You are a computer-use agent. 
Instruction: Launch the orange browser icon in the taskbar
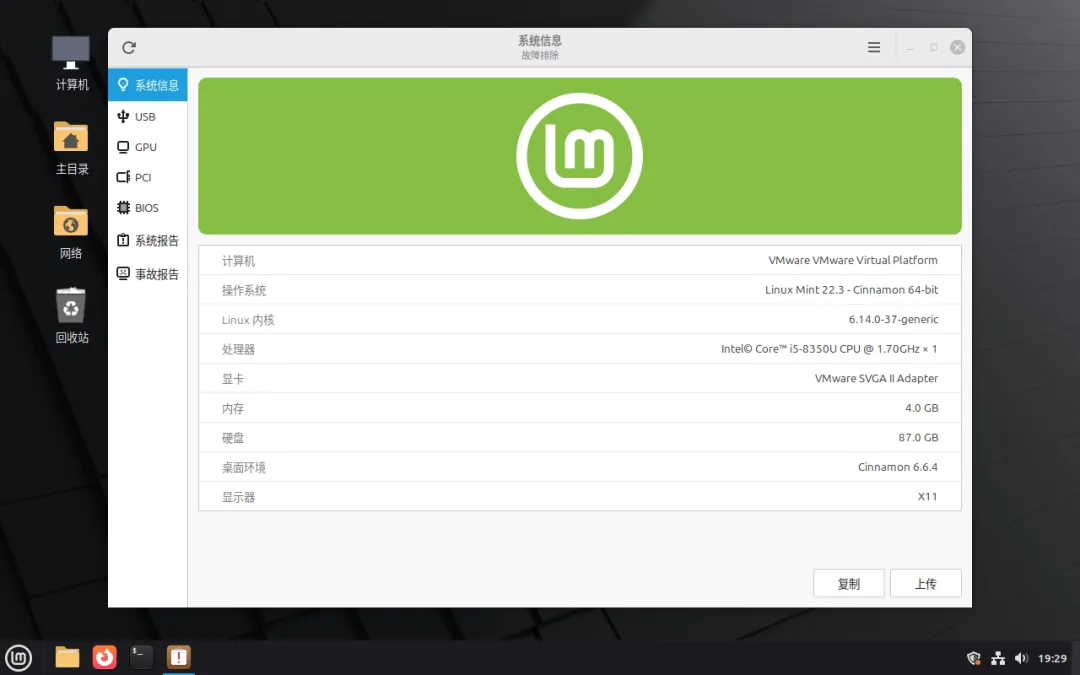[105, 657]
